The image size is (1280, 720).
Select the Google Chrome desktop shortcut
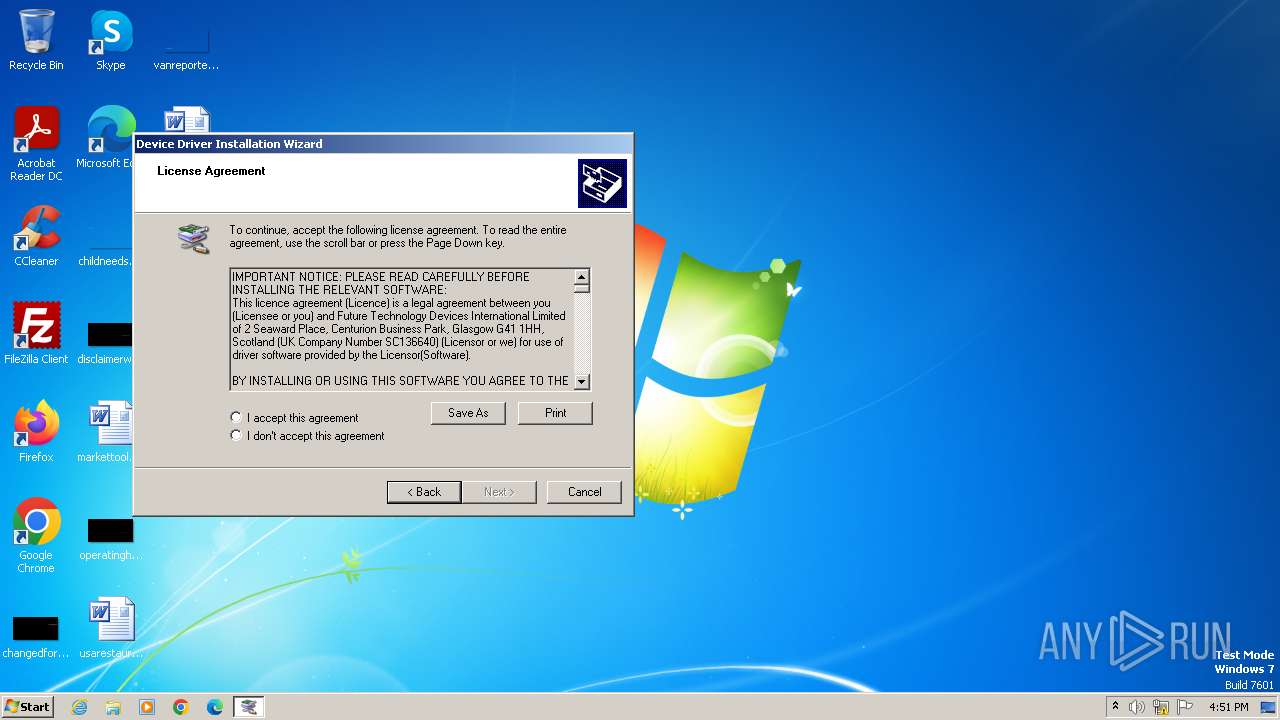tap(36, 535)
